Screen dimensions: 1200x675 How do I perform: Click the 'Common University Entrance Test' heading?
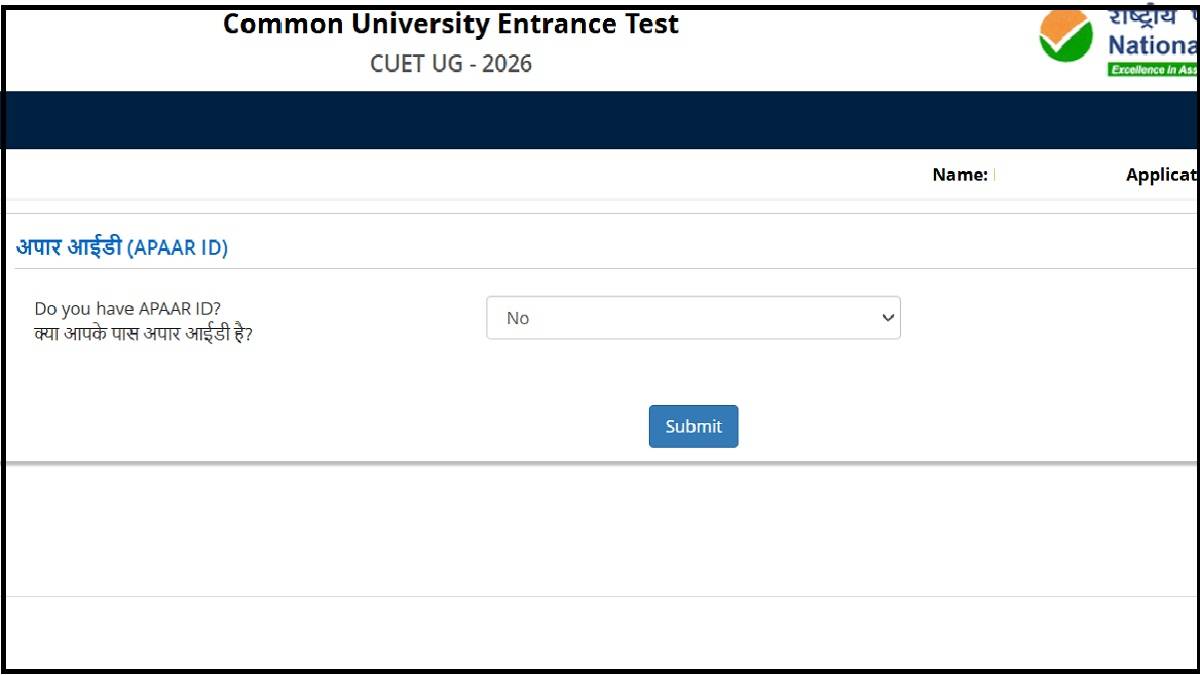tap(451, 23)
